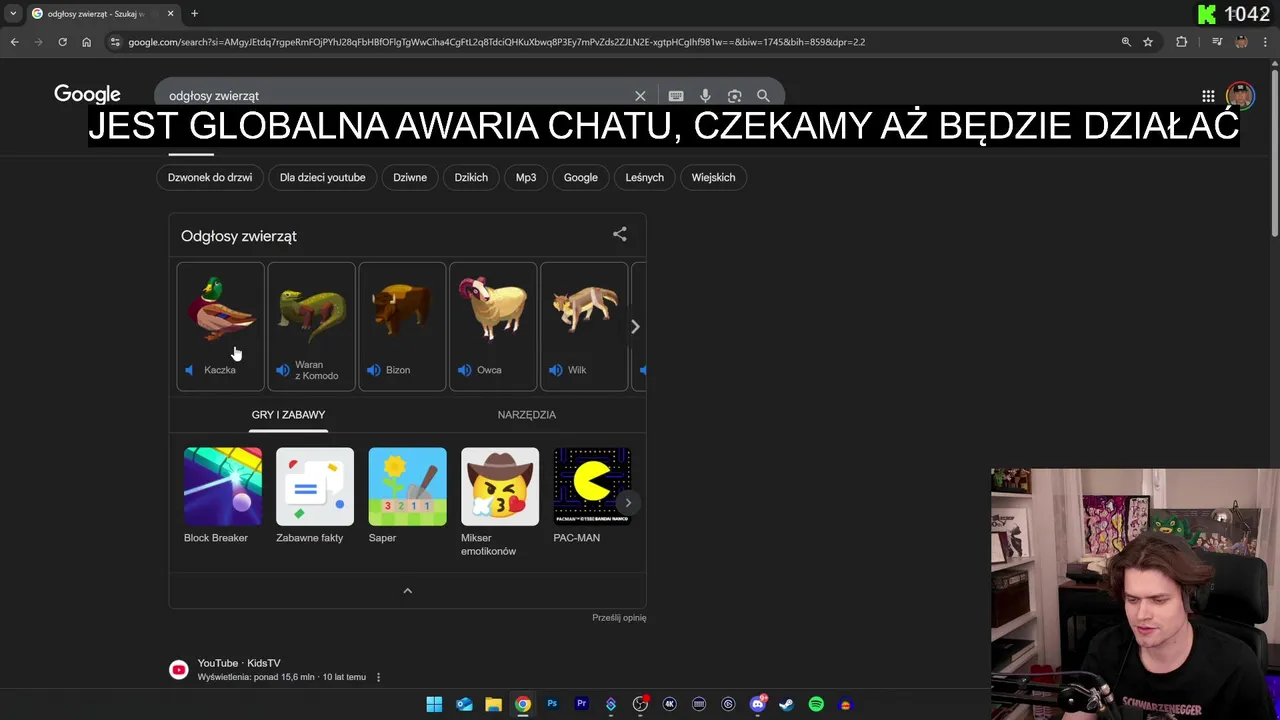
Task: Select the Google filter chip
Action: point(580,177)
